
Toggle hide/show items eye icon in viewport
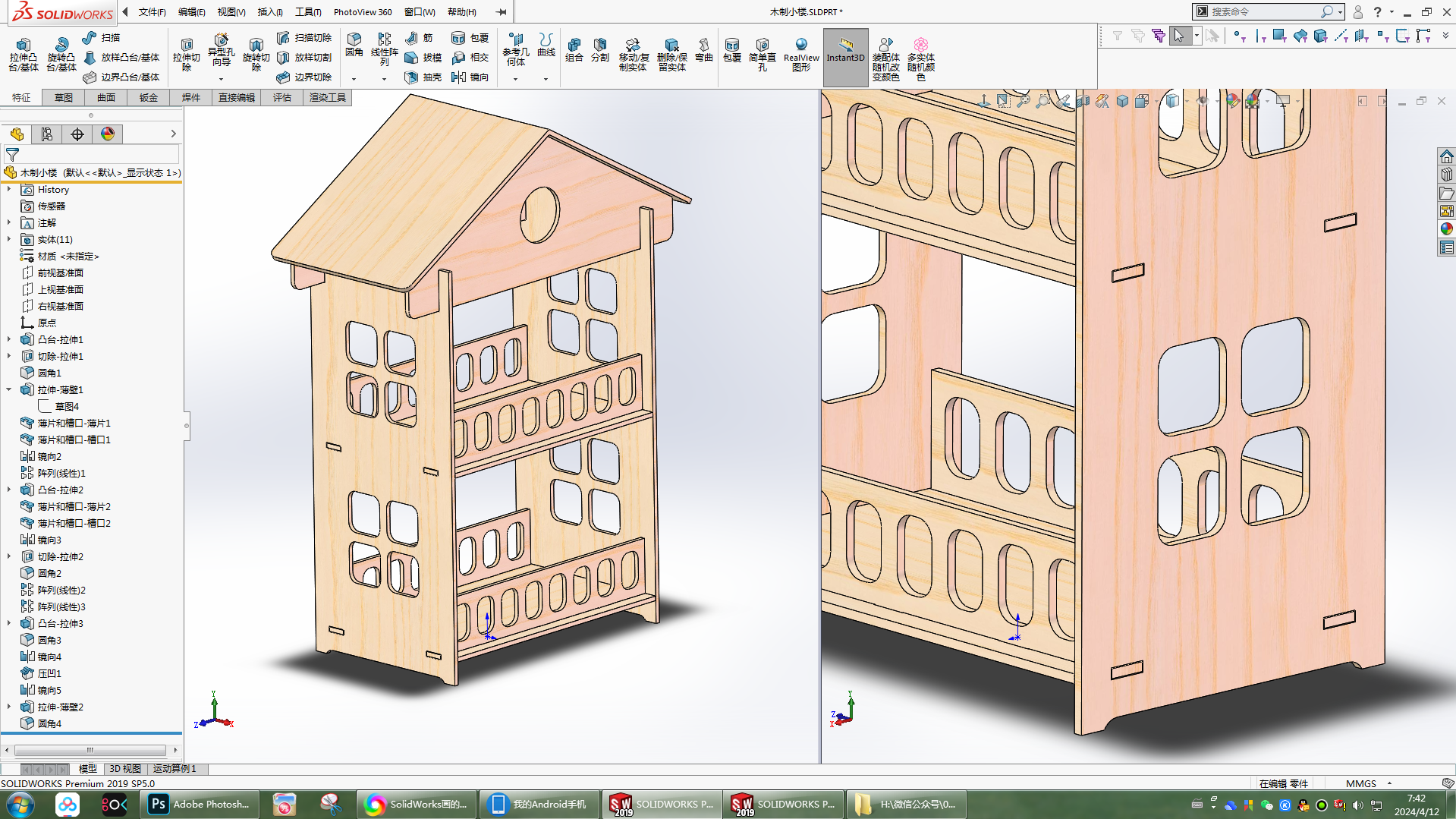(1202, 100)
